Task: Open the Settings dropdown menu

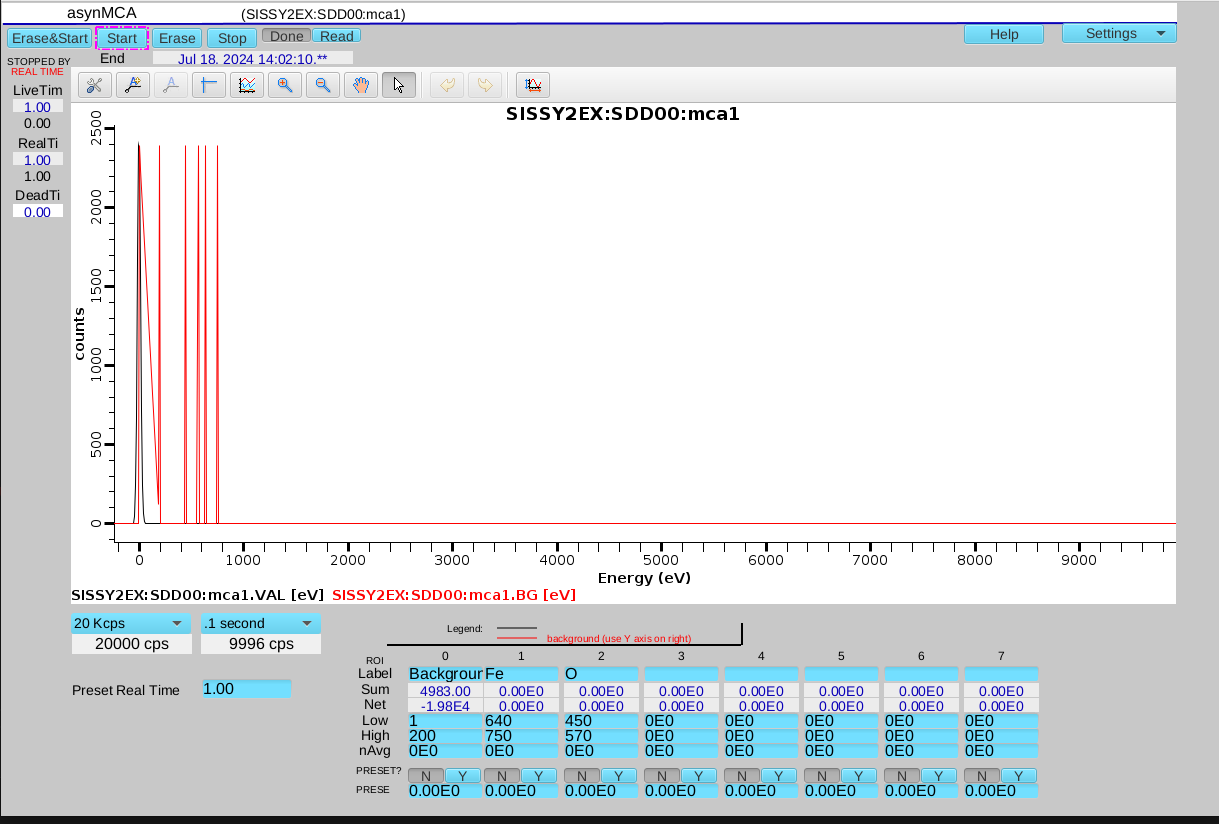Action: [x=1119, y=33]
